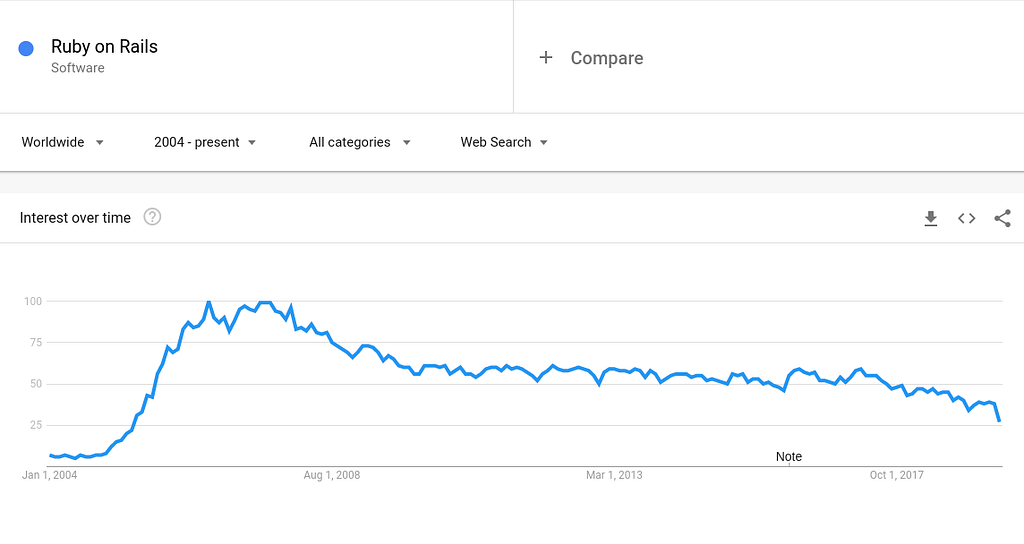Open the 2004 - present date range dropdown

[205, 142]
